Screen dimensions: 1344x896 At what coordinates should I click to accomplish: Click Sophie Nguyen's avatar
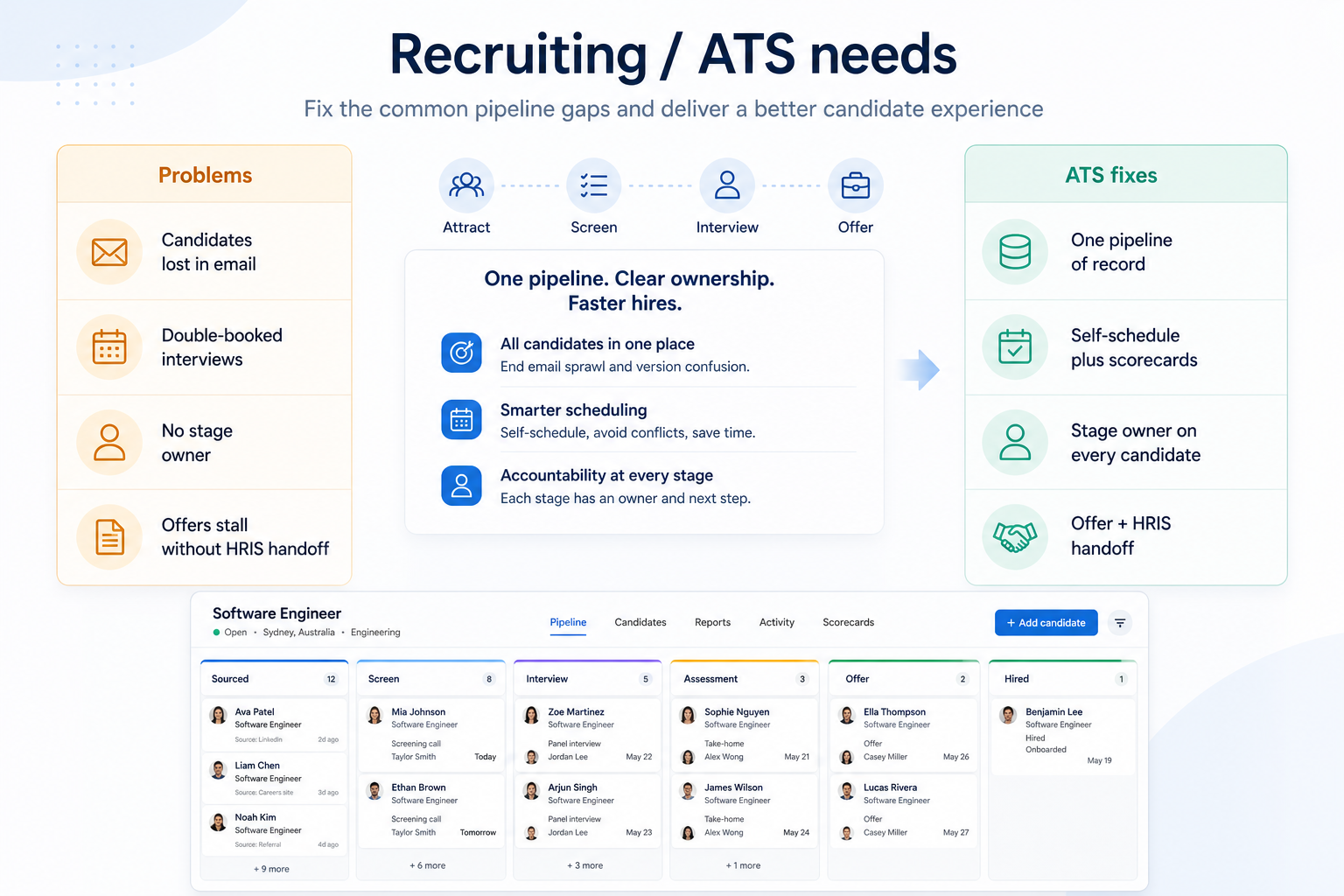click(x=688, y=716)
